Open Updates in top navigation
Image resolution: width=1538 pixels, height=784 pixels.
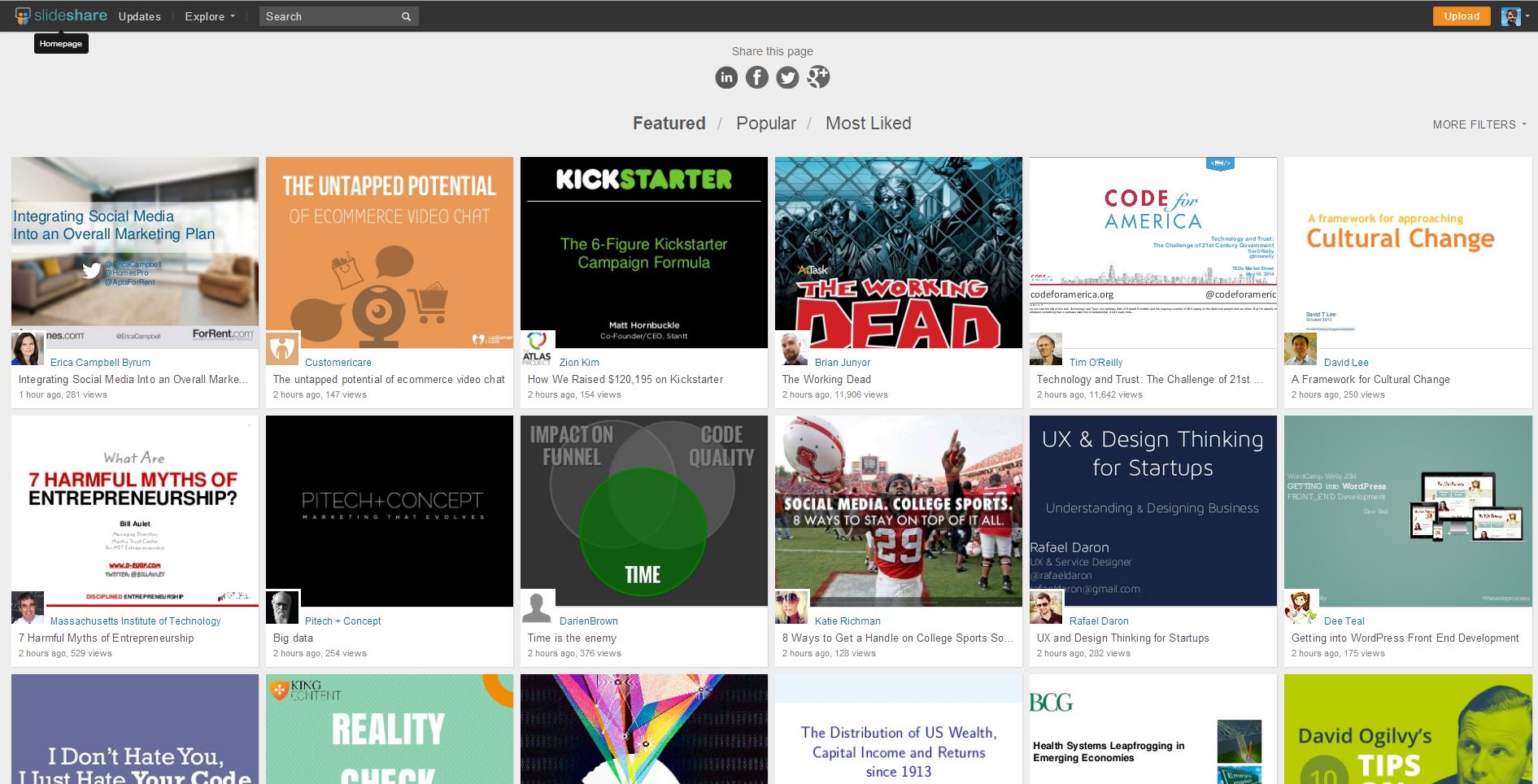pos(140,16)
